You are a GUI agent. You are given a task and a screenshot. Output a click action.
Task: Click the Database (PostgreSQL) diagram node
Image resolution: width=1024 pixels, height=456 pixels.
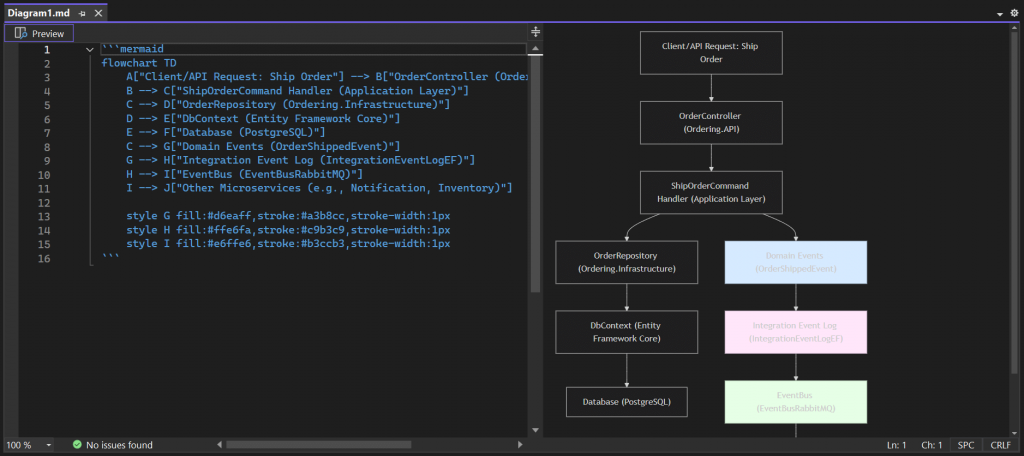[x=626, y=402]
